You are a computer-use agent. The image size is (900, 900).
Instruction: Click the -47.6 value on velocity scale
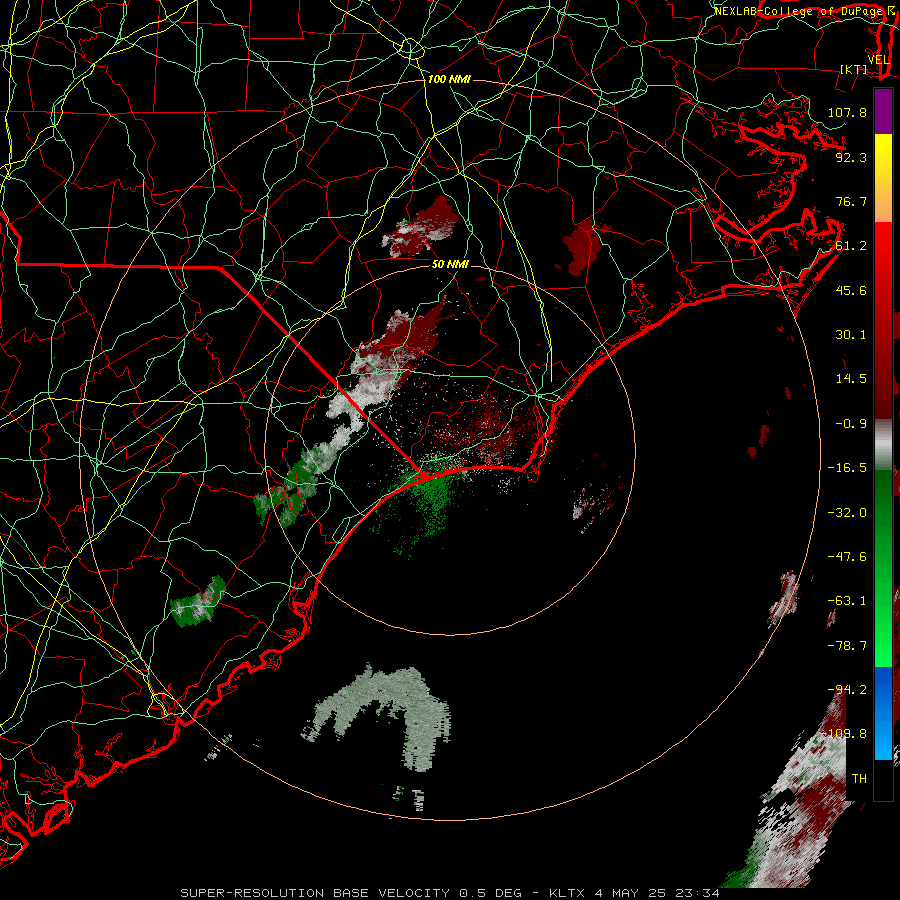847,557
